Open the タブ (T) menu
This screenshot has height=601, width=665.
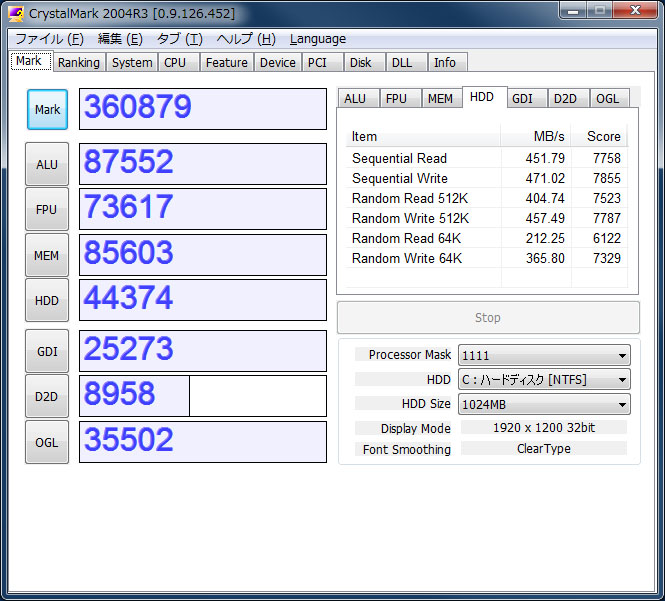coord(180,39)
